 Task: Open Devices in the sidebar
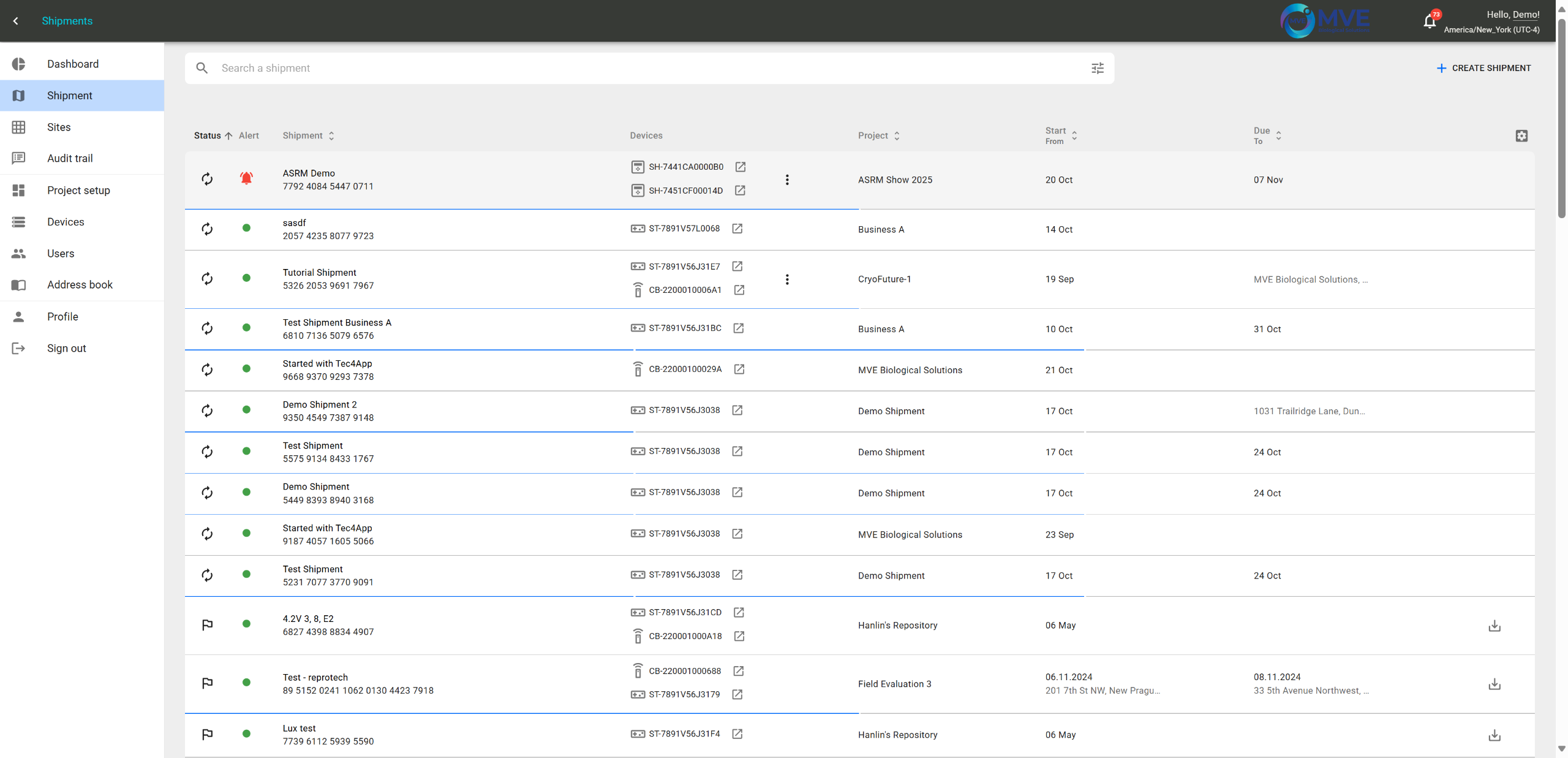66,222
